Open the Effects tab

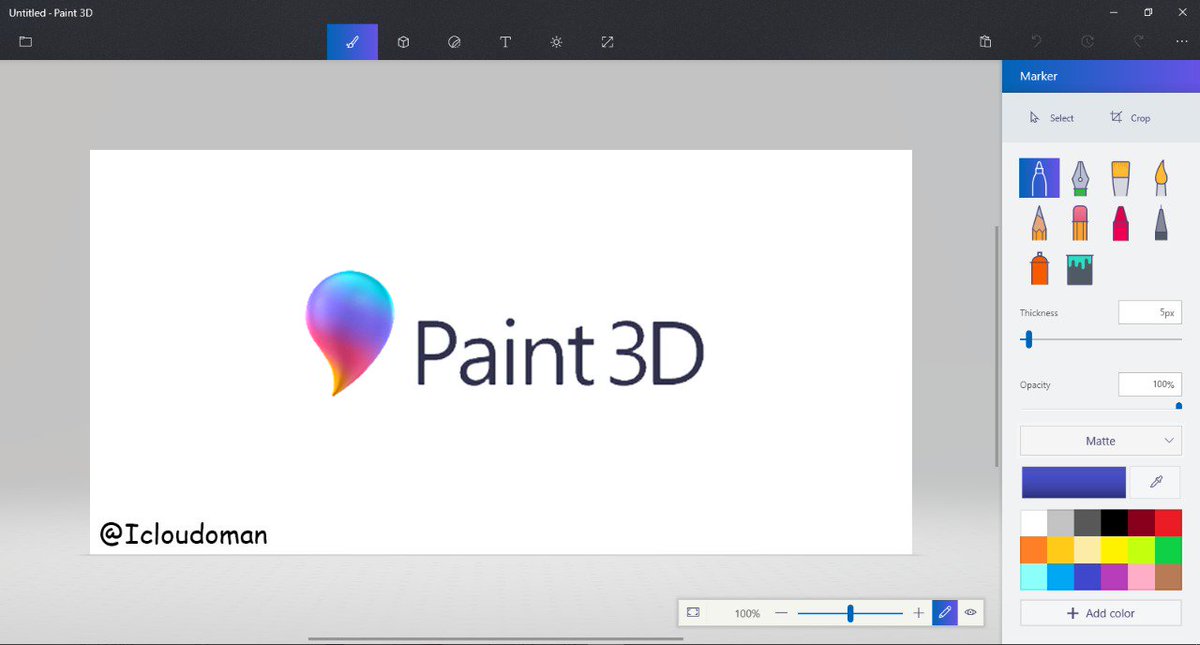(x=556, y=42)
